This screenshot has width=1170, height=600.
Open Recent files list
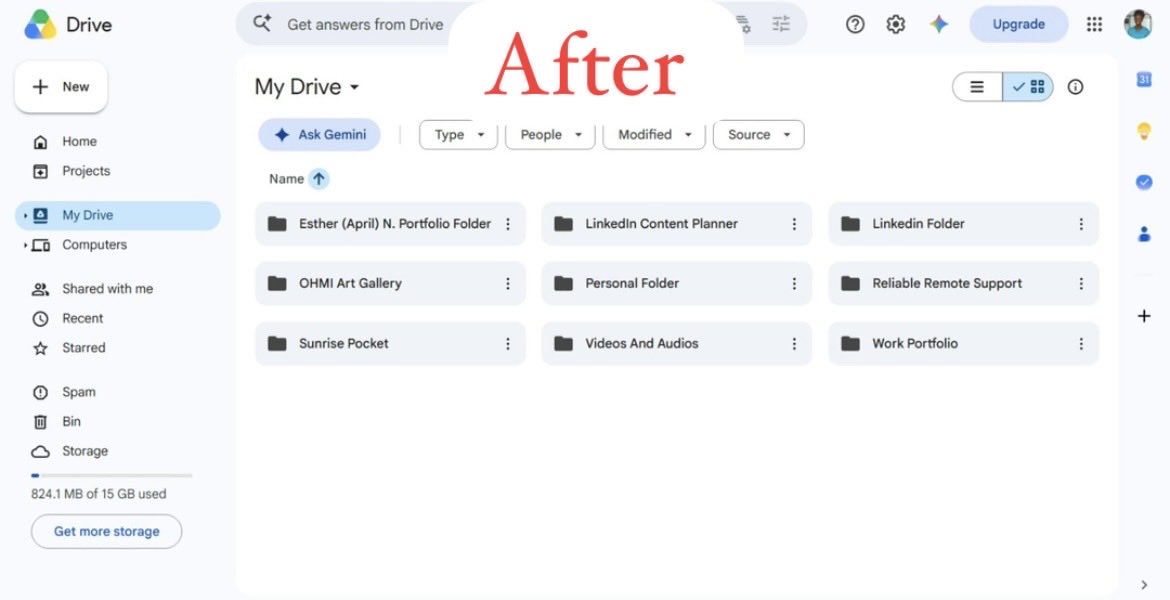(x=82, y=319)
